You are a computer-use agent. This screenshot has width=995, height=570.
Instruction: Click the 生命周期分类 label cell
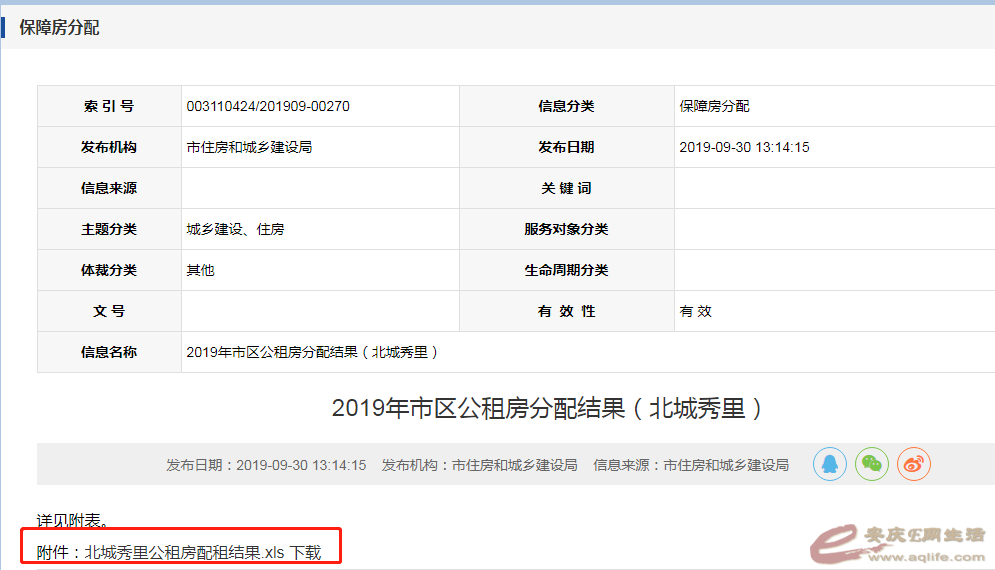[x=566, y=270]
